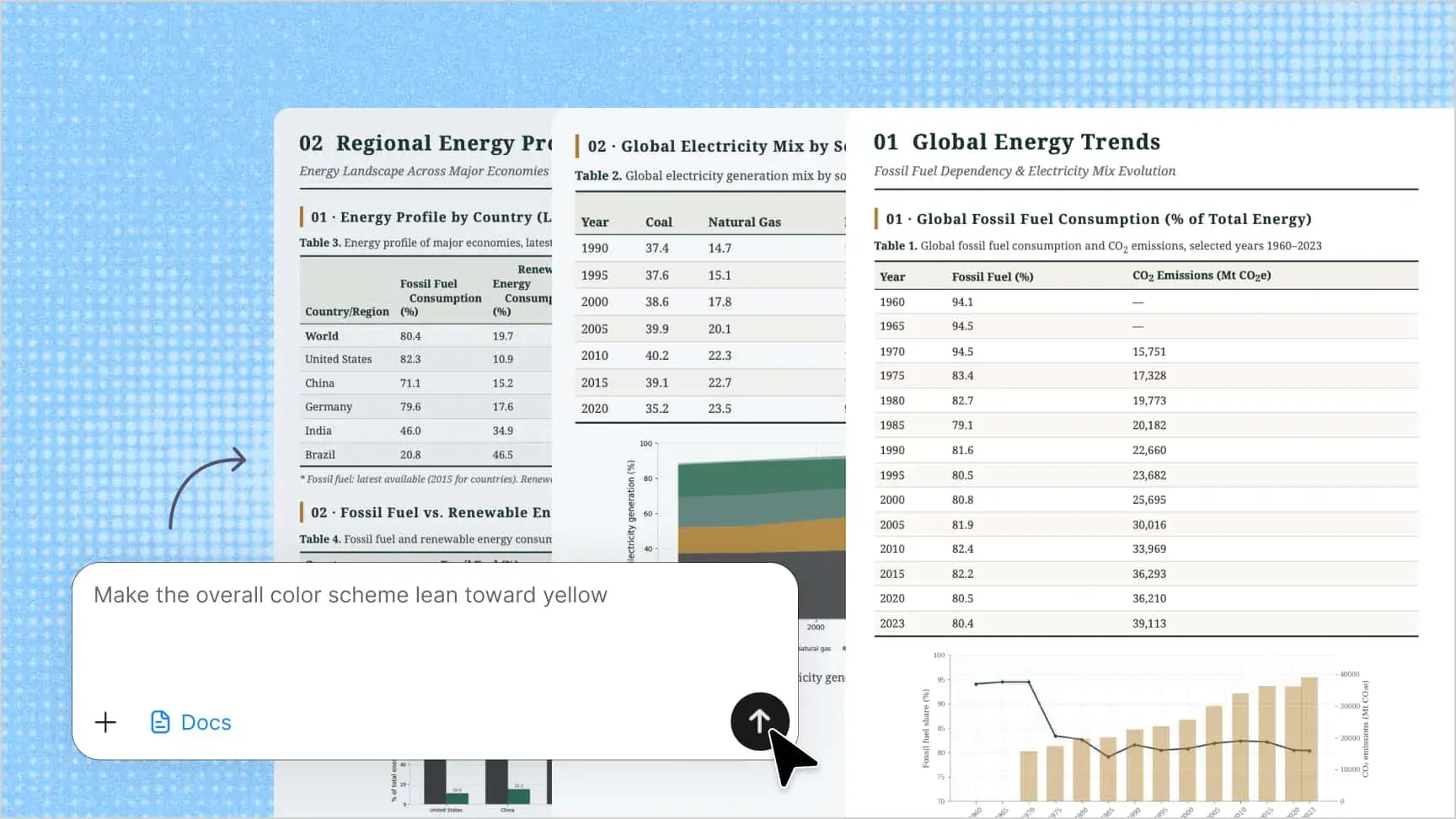Click the '36,210' emissions value

pos(1149,598)
